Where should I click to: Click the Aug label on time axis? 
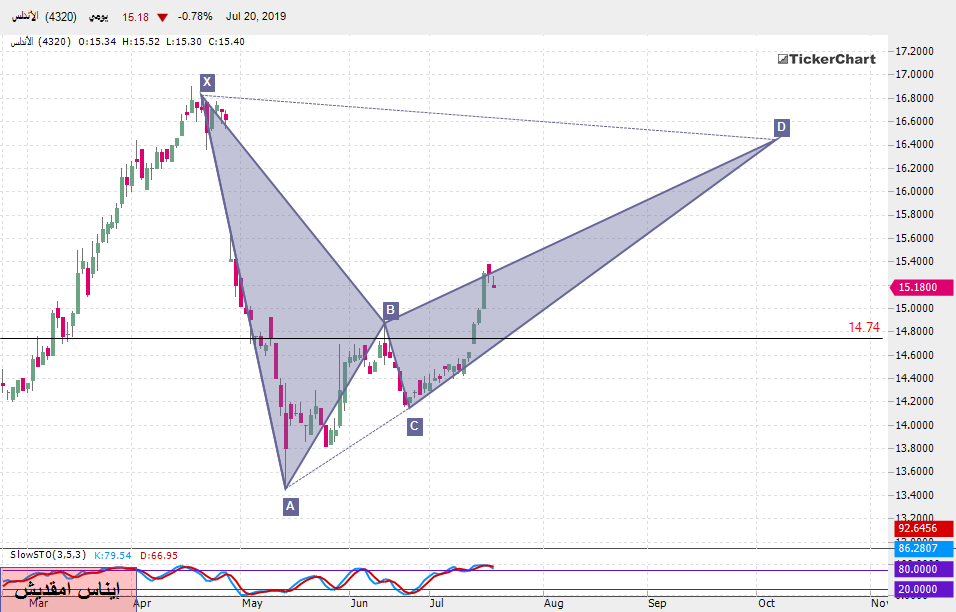click(x=553, y=603)
